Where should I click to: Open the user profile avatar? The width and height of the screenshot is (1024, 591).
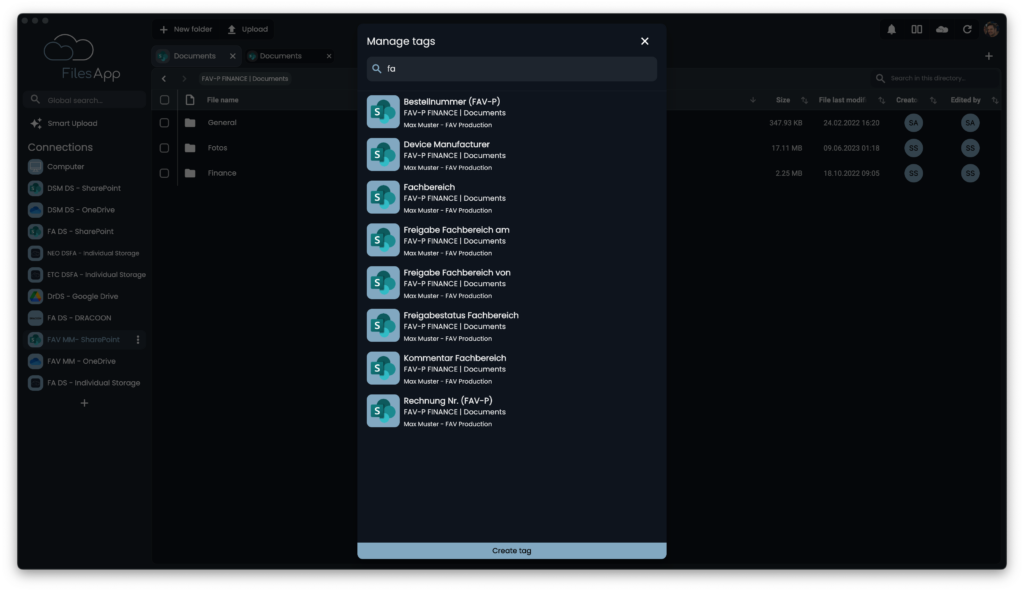[991, 29]
